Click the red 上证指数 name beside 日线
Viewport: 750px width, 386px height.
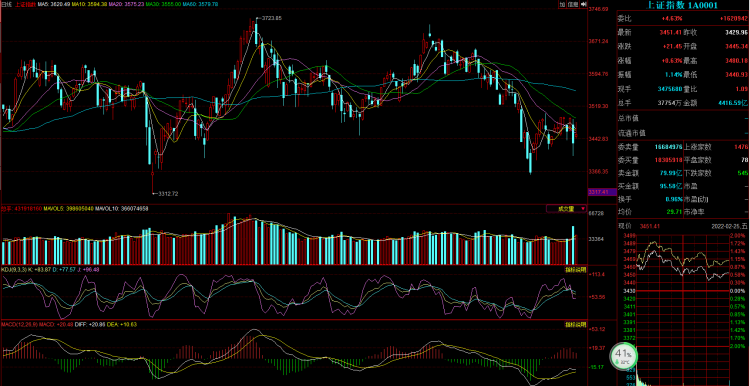pos(26,3)
